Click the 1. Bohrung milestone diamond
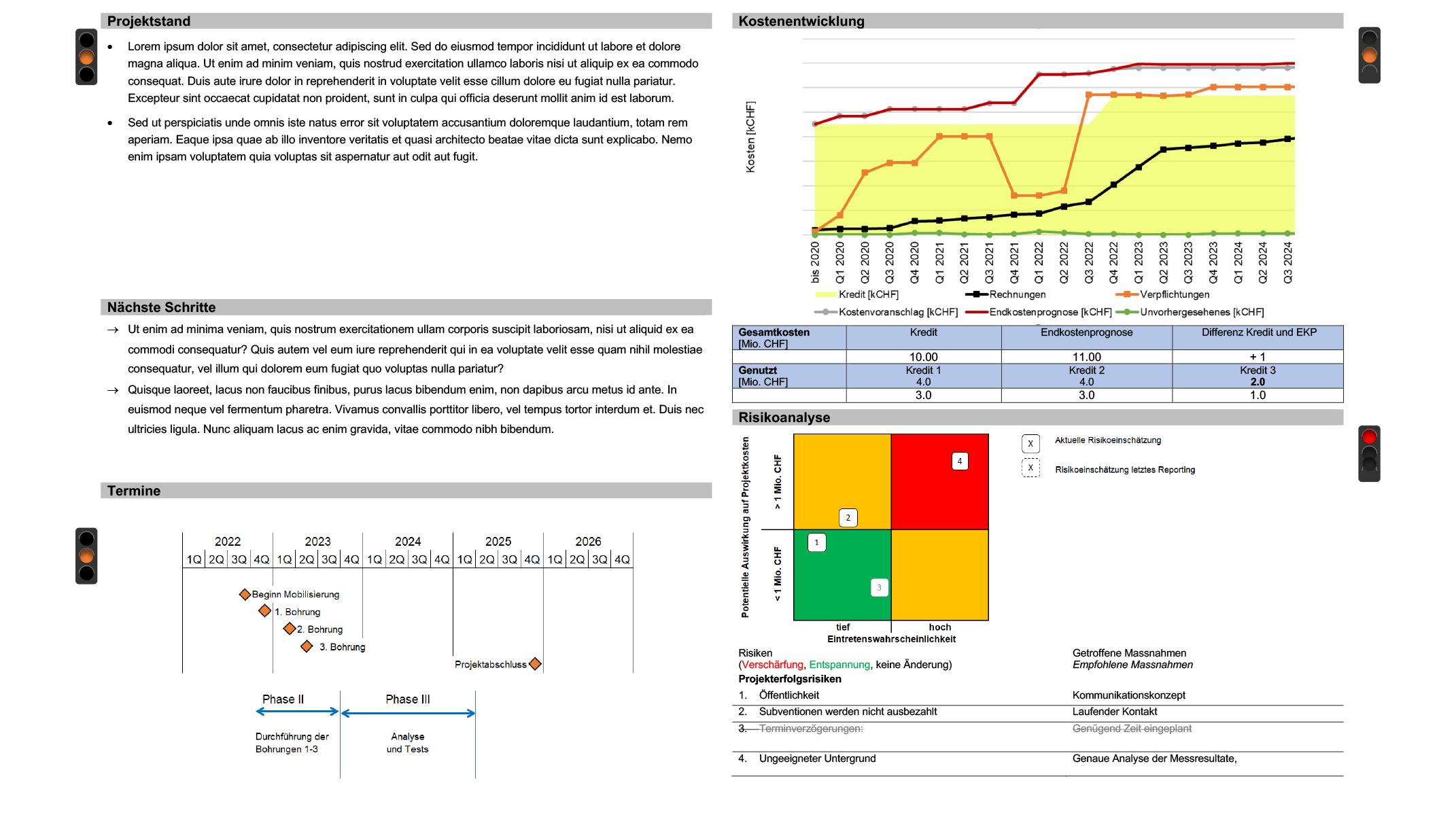The height and width of the screenshot is (819, 1456). (265, 611)
